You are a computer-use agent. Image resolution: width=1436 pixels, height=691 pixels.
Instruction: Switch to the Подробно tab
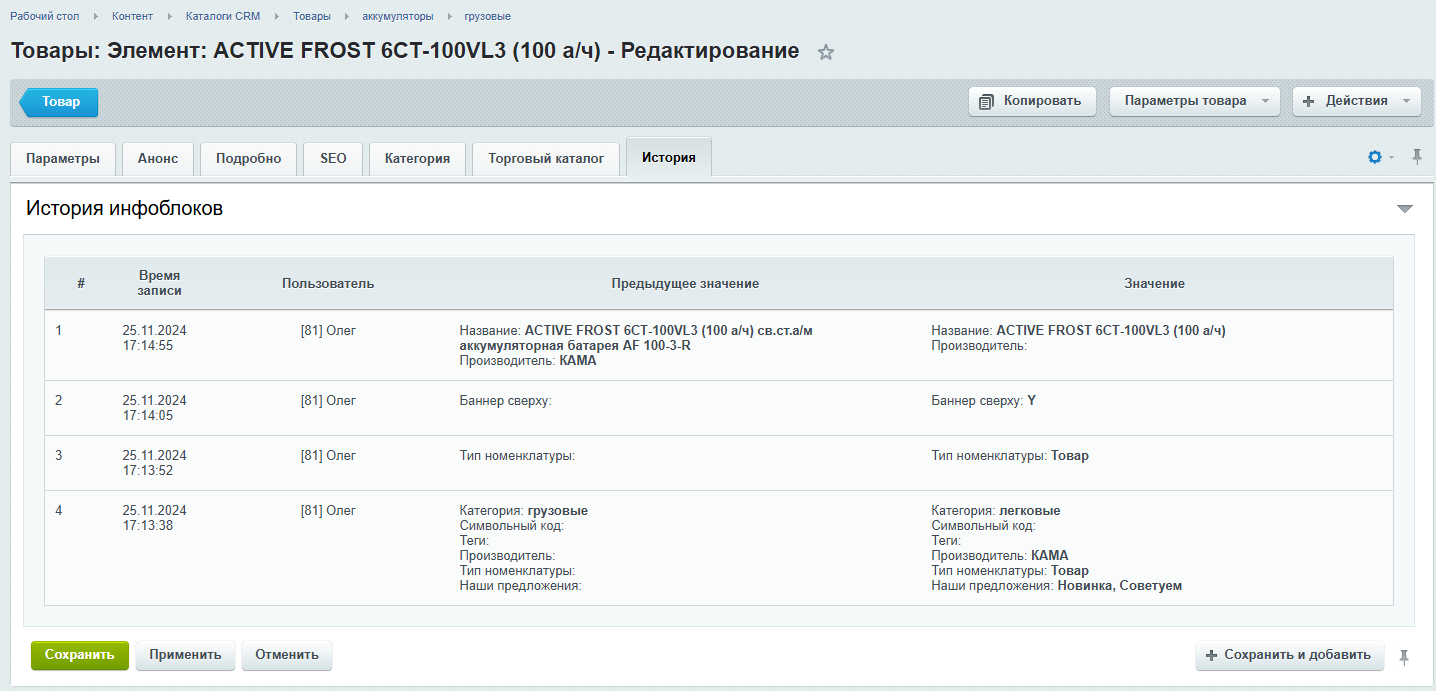(248, 158)
